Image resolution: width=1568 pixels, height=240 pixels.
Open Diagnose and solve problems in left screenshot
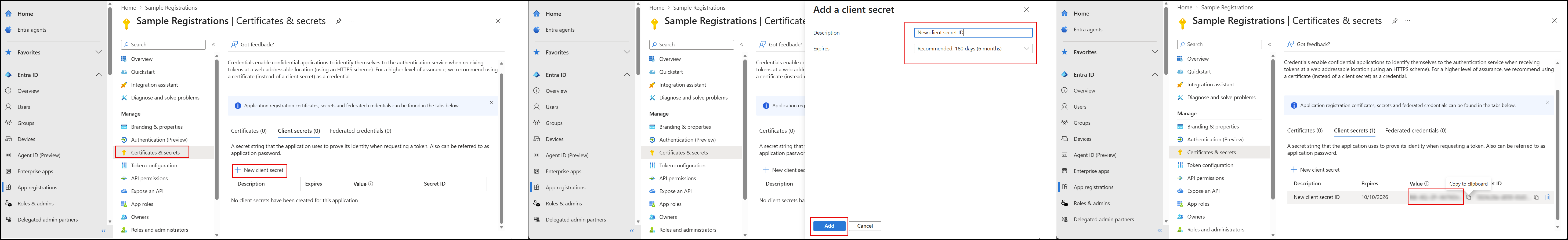pyautogui.click(x=165, y=98)
